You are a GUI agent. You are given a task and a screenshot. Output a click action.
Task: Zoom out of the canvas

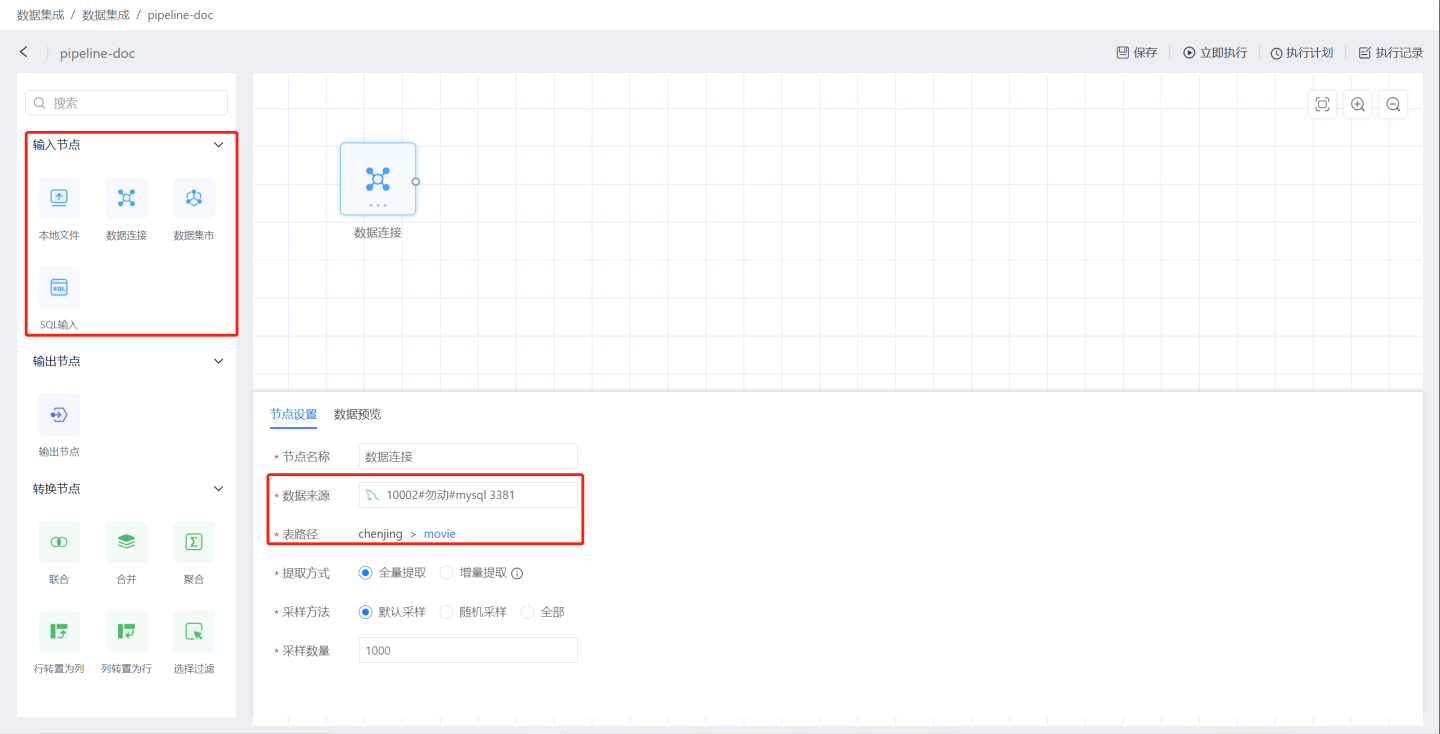(x=1393, y=105)
